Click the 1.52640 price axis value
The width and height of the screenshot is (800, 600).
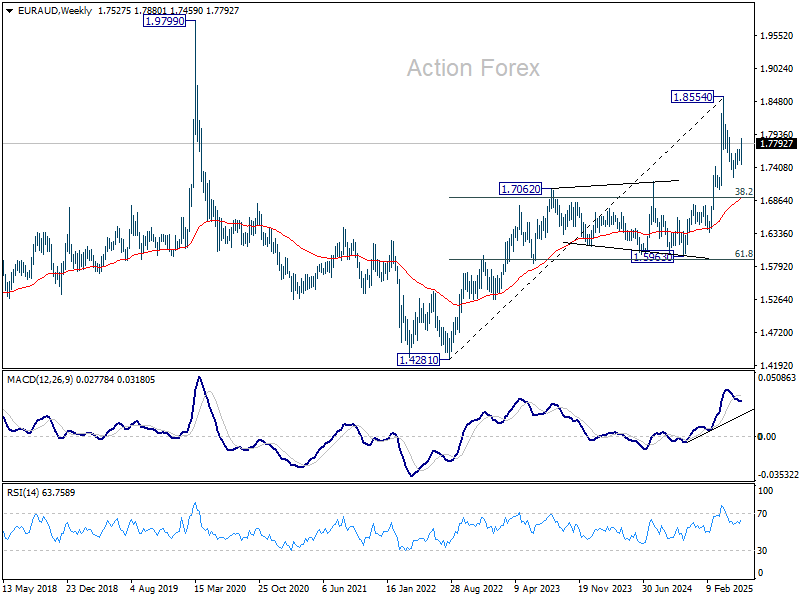click(x=777, y=299)
